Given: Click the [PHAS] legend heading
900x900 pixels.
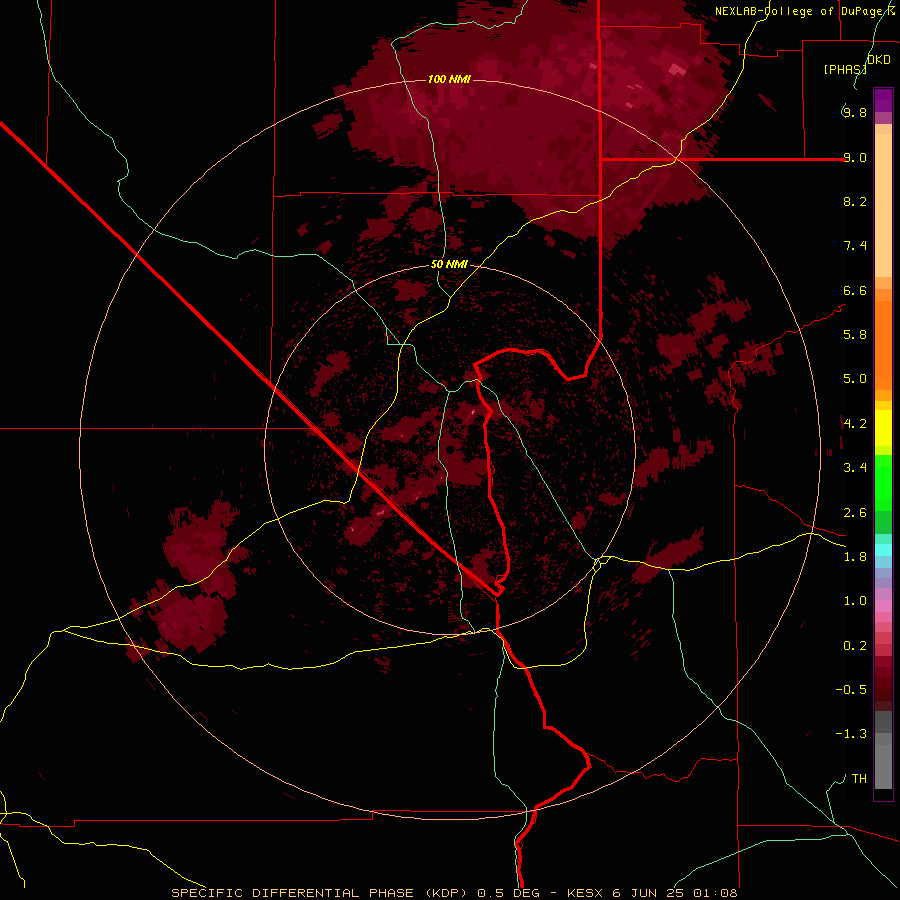Looking at the screenshot, I should 845,69.
